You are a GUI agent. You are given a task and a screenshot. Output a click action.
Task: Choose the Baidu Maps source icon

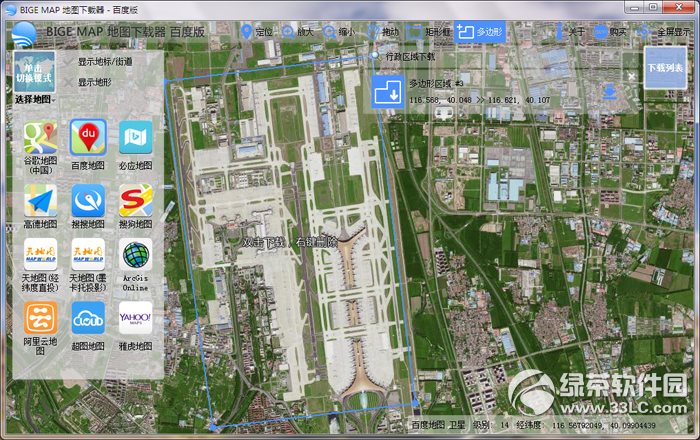click(88, 137)
